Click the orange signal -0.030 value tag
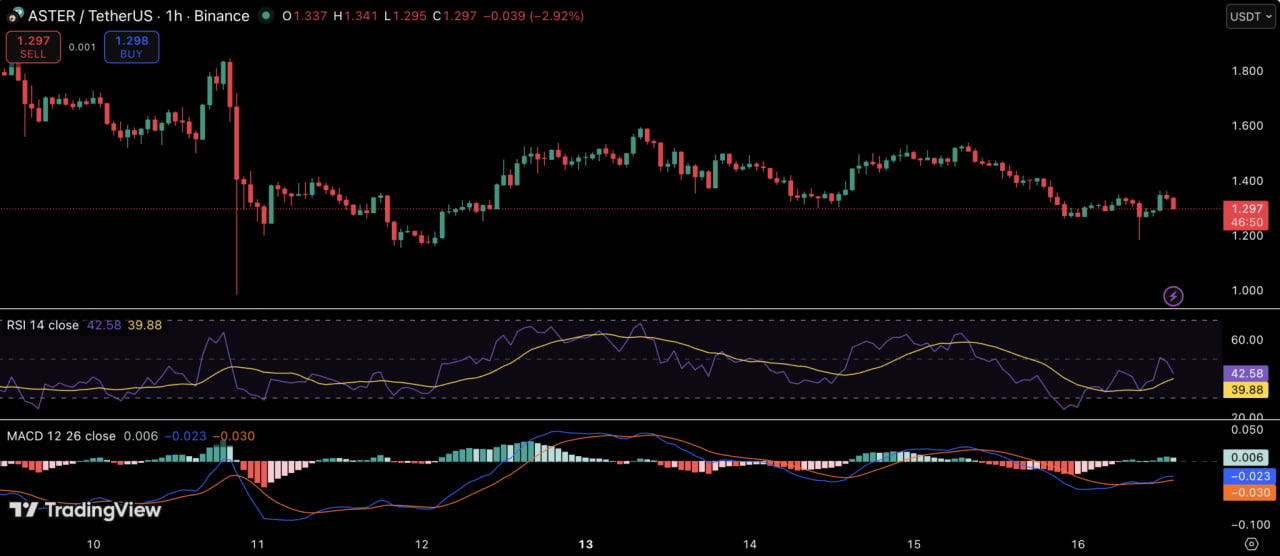This screenshot has height=556, width=1280. pos(1245,492)
